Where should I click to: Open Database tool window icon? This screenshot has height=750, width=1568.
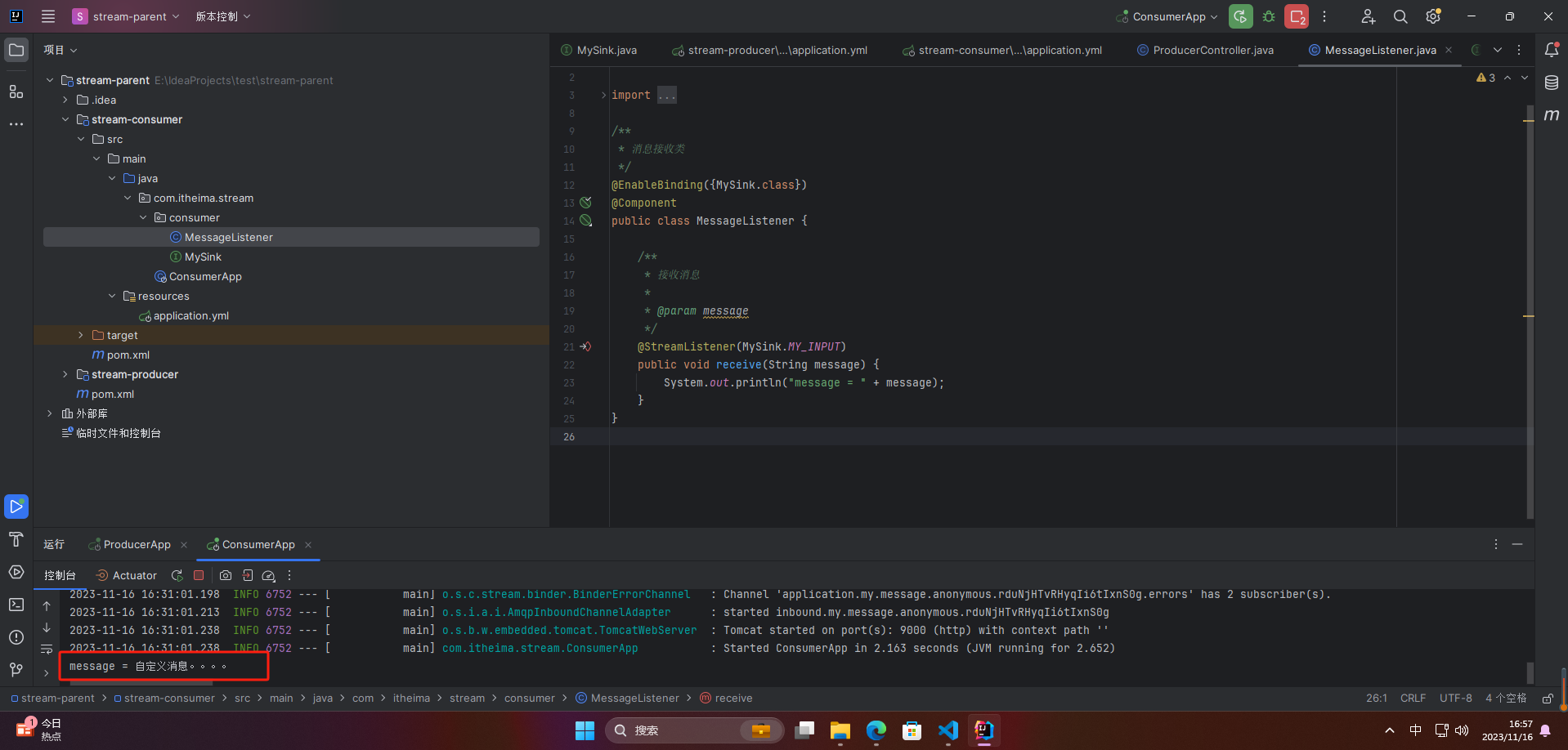(1552, 83)
